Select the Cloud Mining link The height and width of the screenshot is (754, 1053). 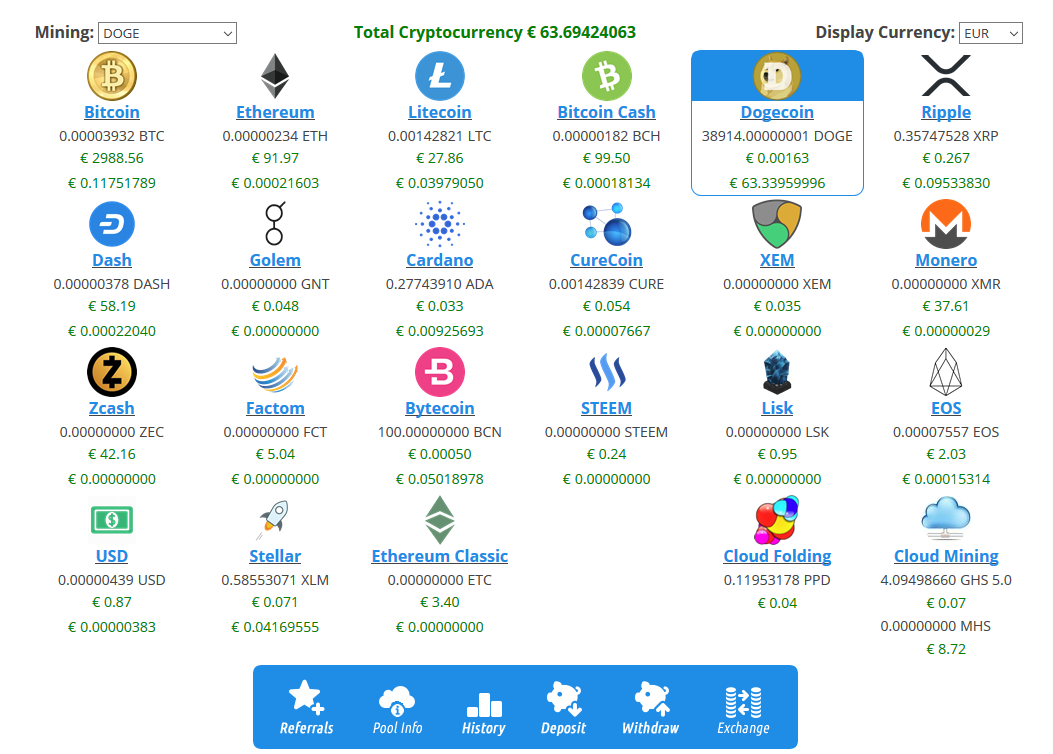[x=946, y=556]
